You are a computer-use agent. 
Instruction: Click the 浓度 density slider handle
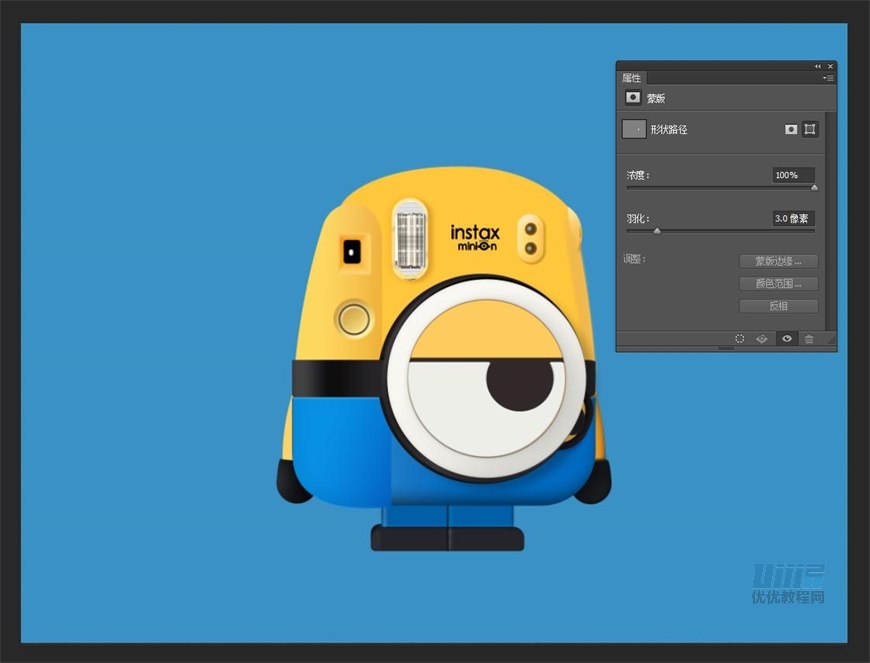814,187
